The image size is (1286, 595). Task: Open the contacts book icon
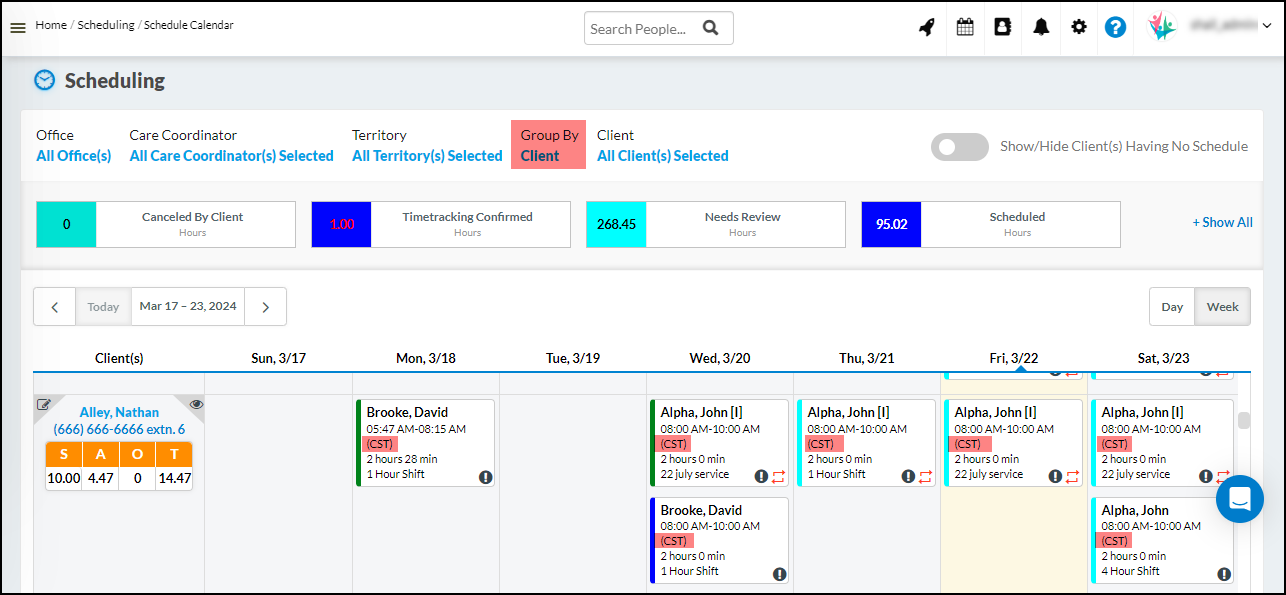1002,28
